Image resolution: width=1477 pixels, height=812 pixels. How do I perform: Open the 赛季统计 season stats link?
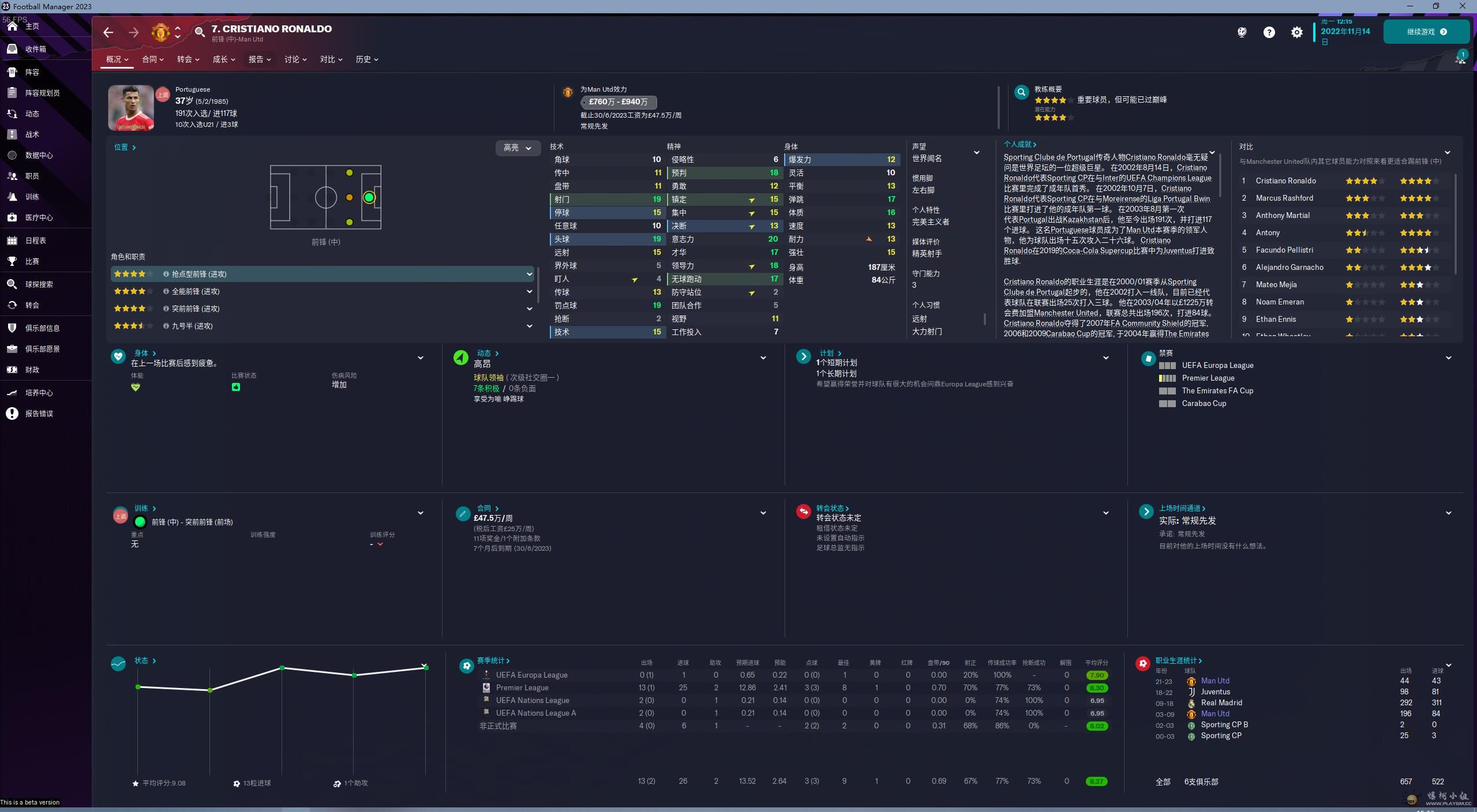click(x=493, y=661)
